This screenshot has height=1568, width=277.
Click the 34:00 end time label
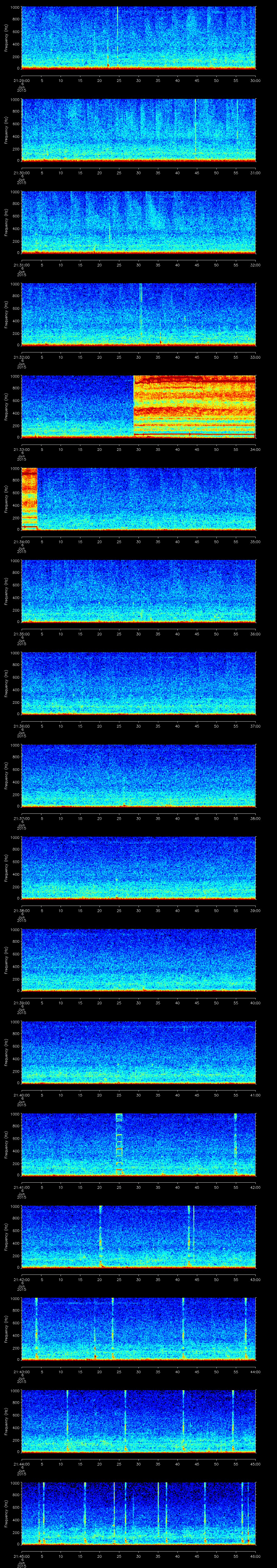click(x=255, y=449)
